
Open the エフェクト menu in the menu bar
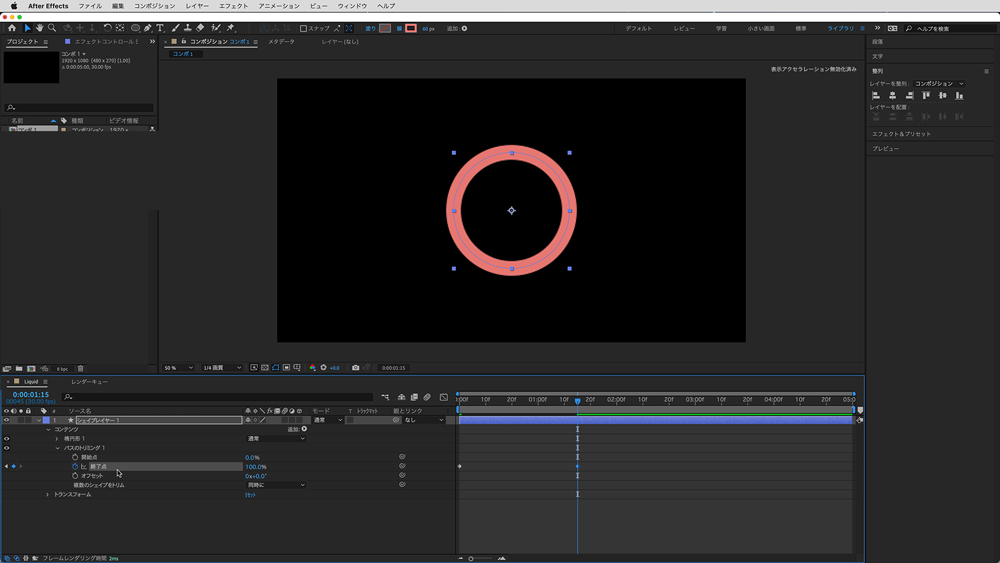[233, 6]
